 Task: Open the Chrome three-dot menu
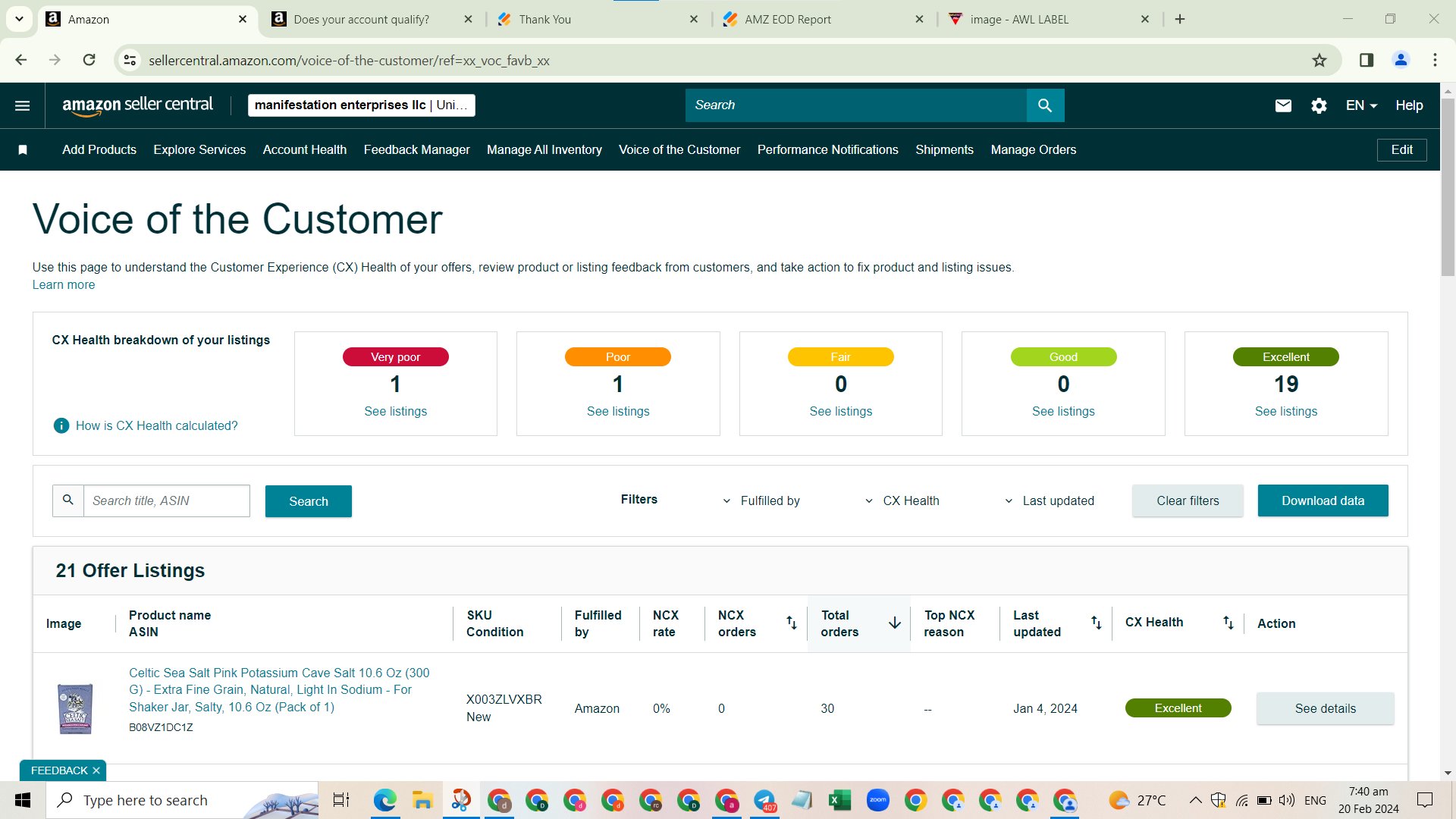[1435, 60]
